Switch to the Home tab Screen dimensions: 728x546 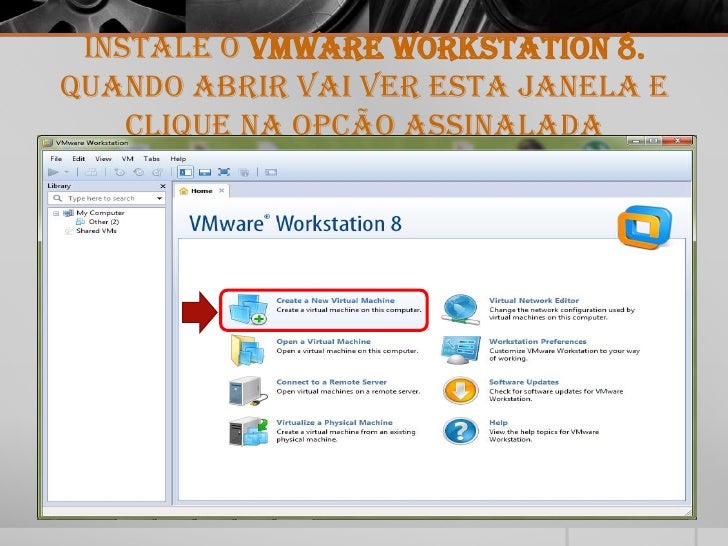click(x=202, y=191)
